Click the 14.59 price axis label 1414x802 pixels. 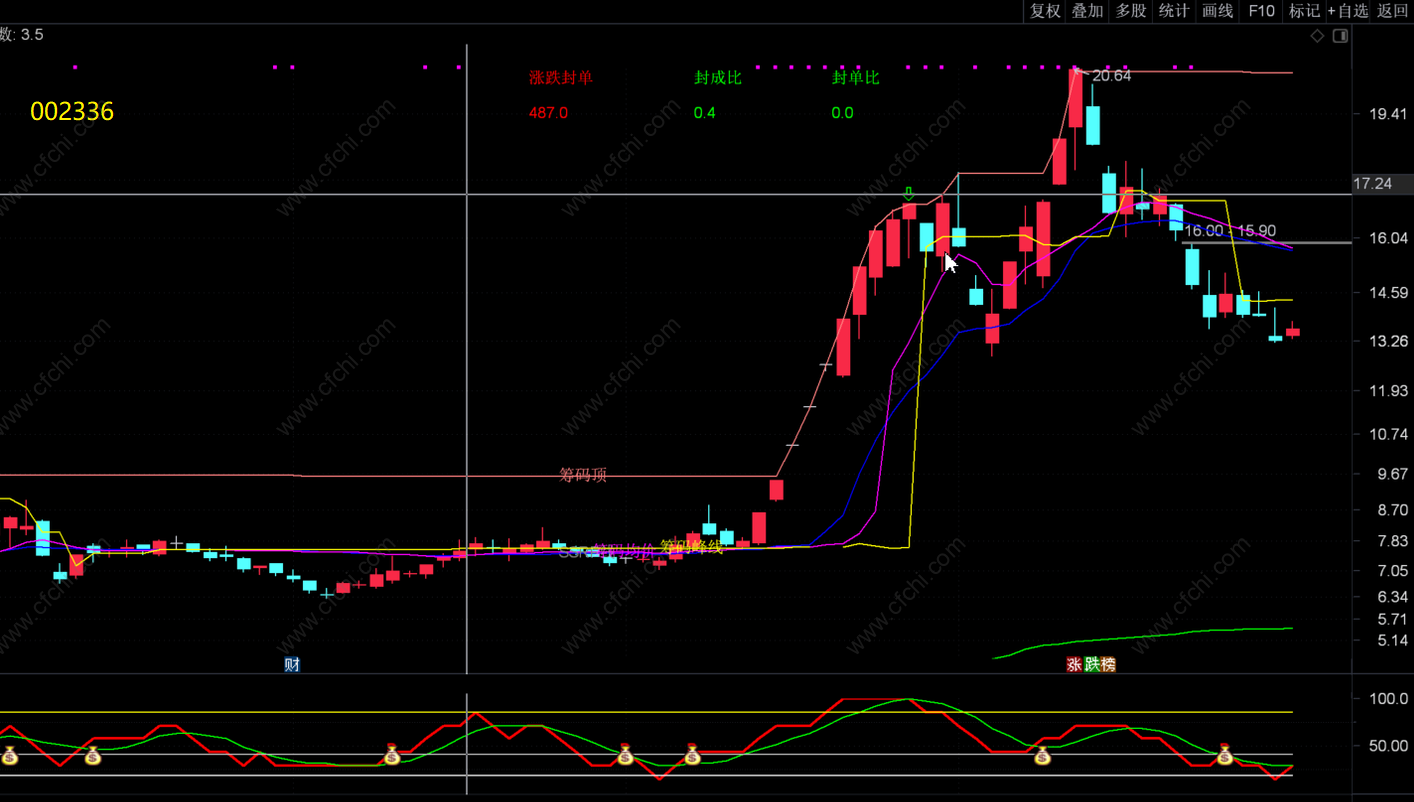click(x=1389, y=293)
